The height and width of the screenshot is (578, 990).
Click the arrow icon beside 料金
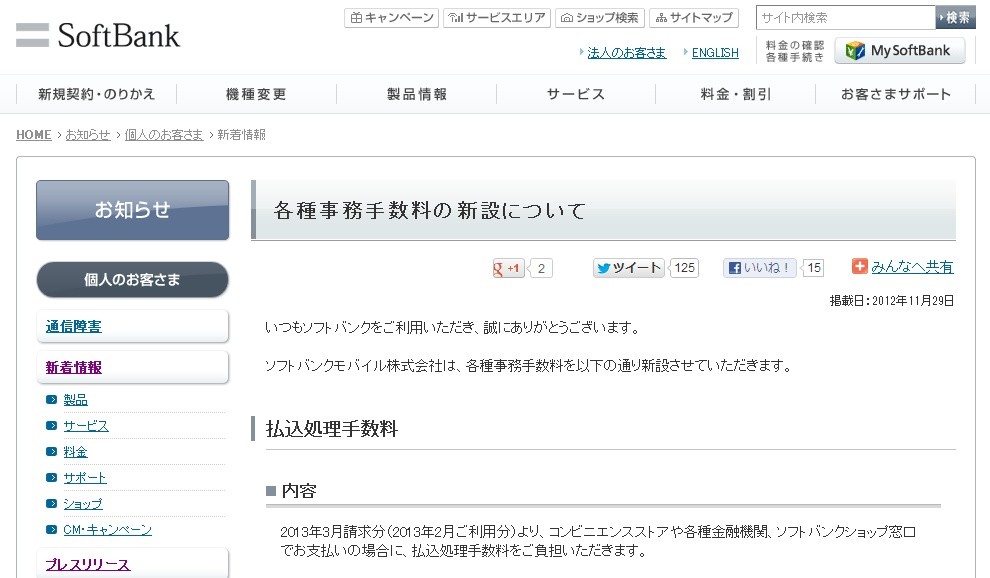pos(52,452)
